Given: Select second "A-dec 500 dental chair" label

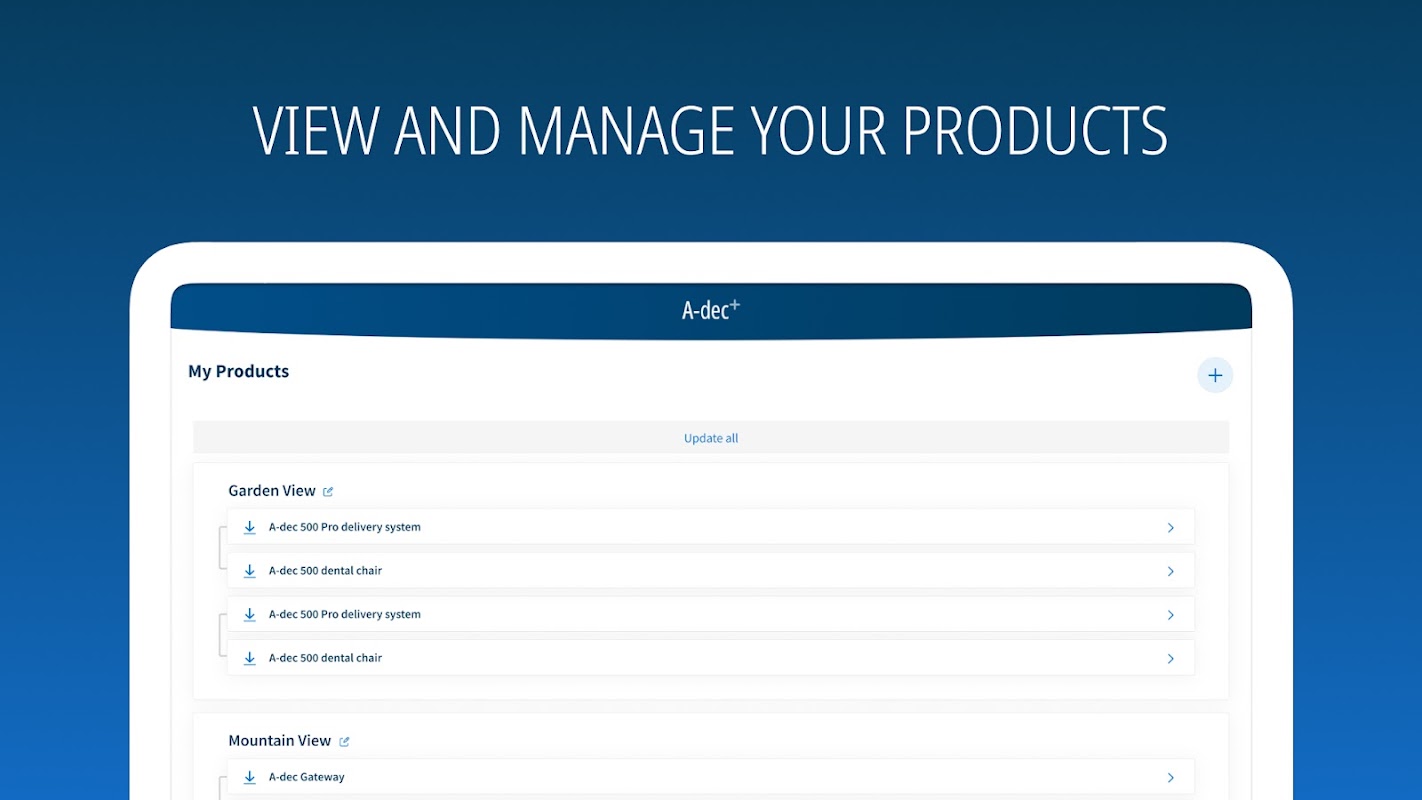Looking at the screenshot, I should (x=325, y=658).
